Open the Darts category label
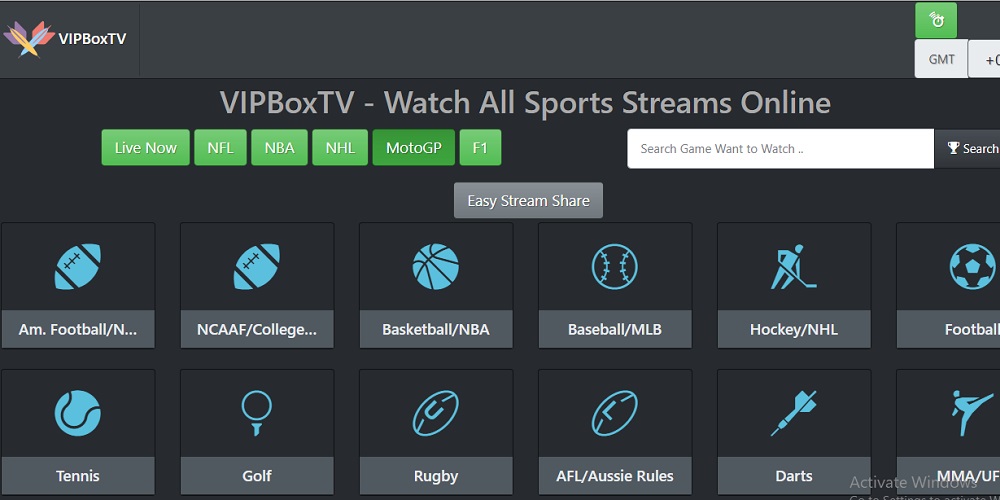Image resolution: width=1000 pixels, height=500 pixels. (793, 476)
